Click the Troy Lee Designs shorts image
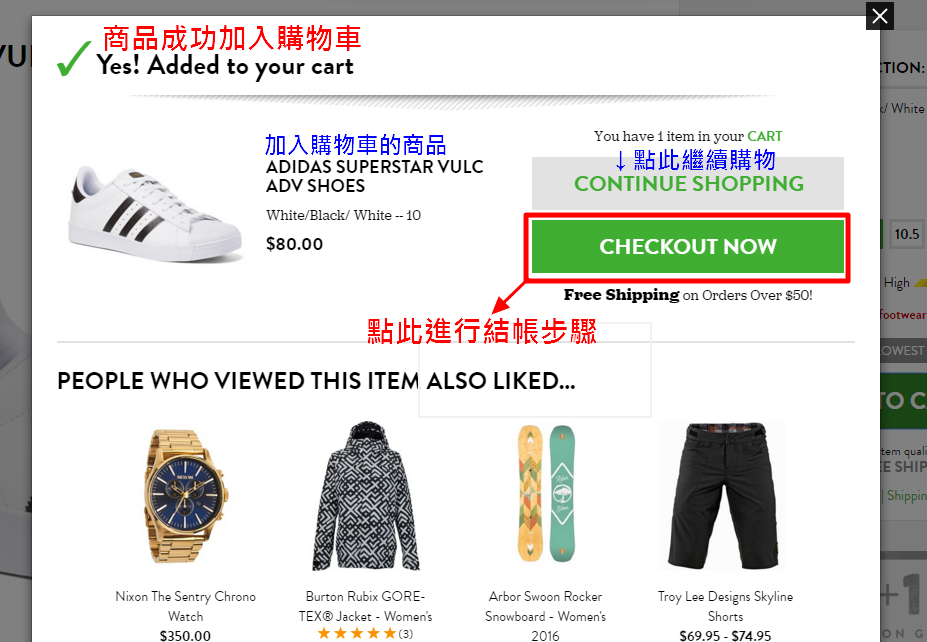 (724, 496)
